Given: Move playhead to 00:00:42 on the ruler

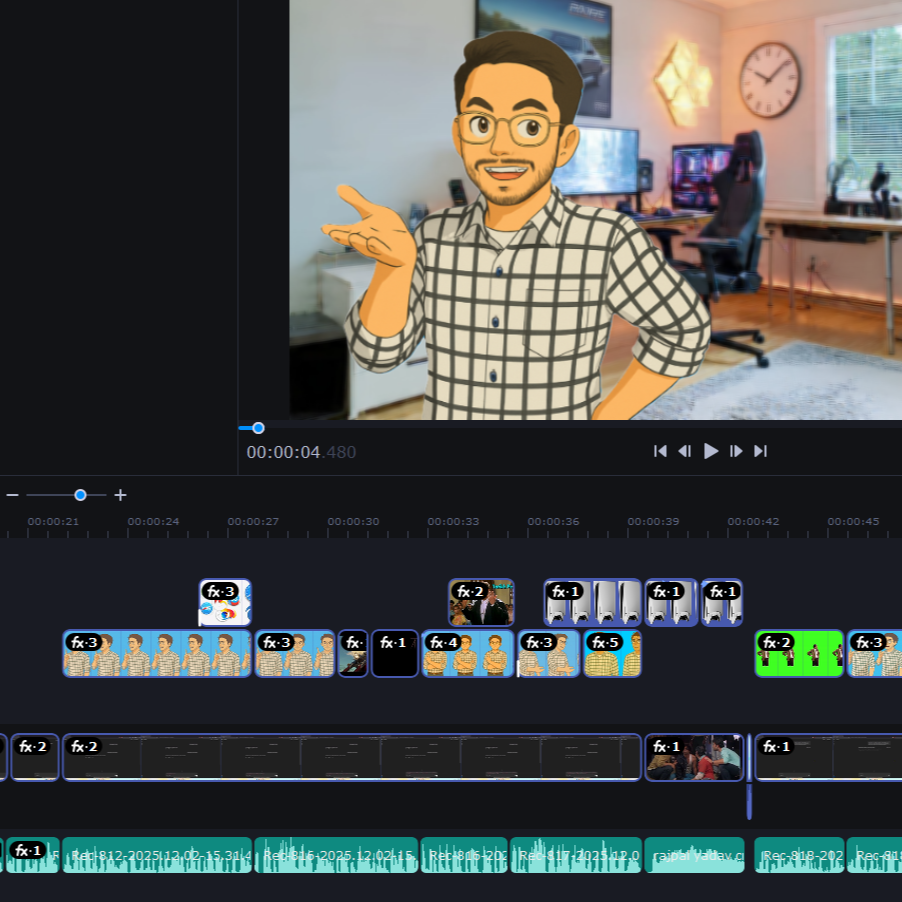Looking at the screenshot, I should point(754,522).
